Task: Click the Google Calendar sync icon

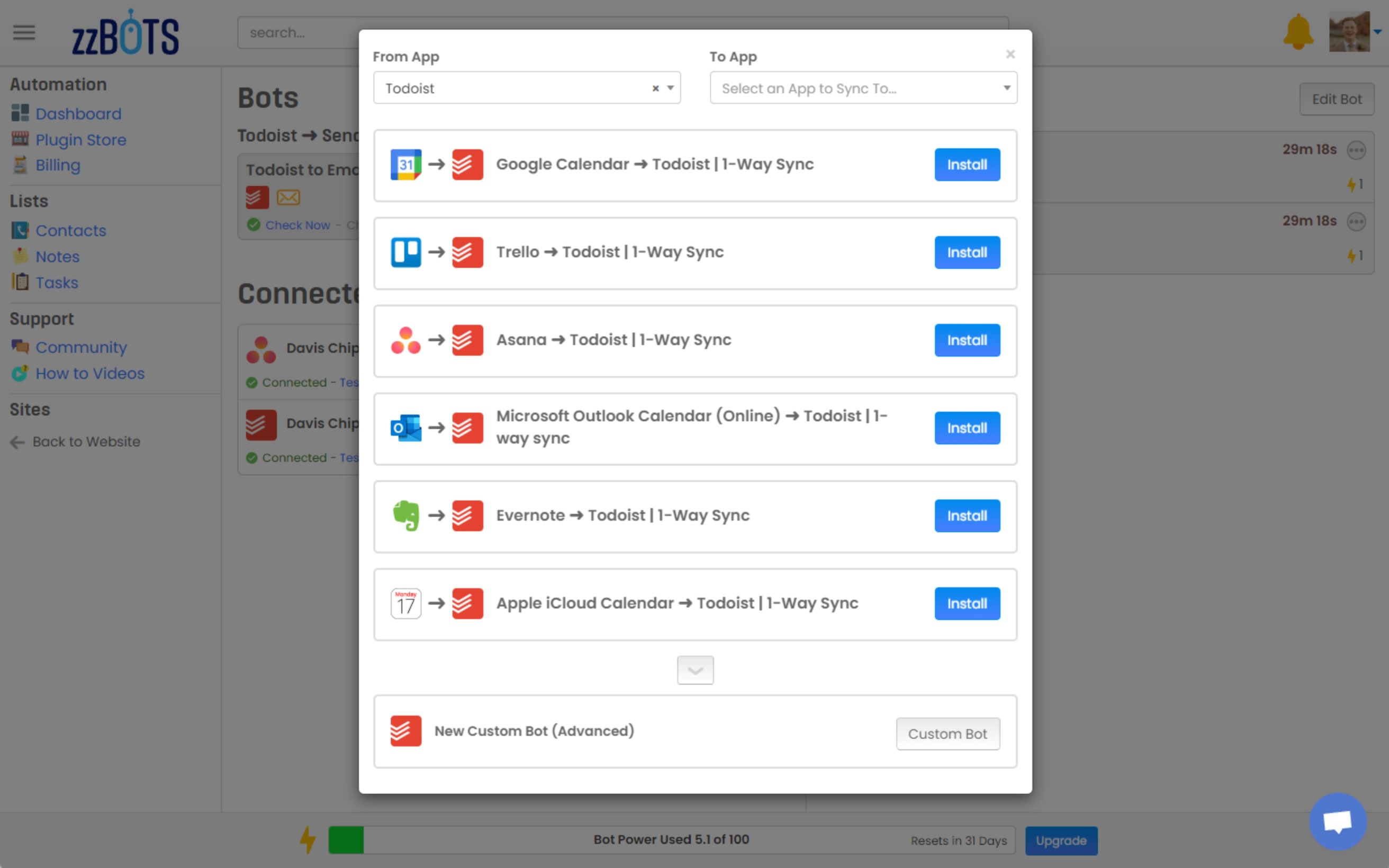Action: (x=405, y=164)
